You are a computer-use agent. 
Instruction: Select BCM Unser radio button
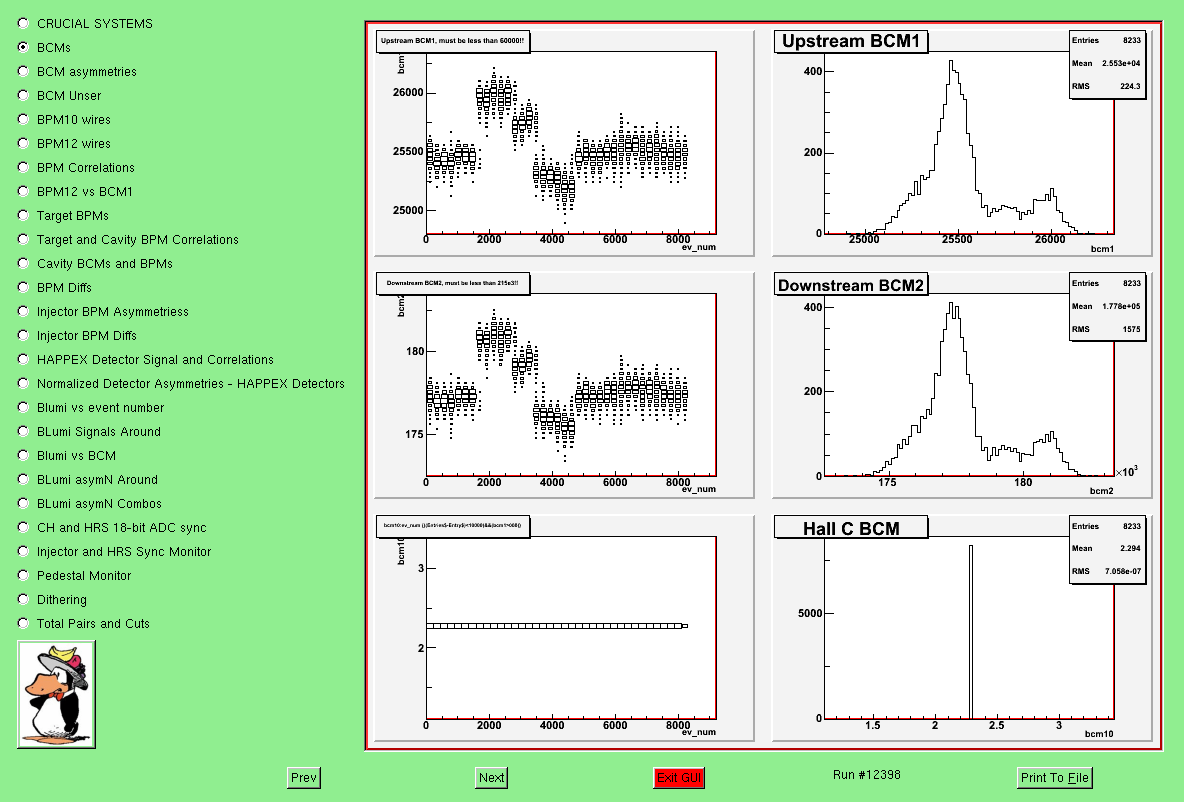coord(23,96)
